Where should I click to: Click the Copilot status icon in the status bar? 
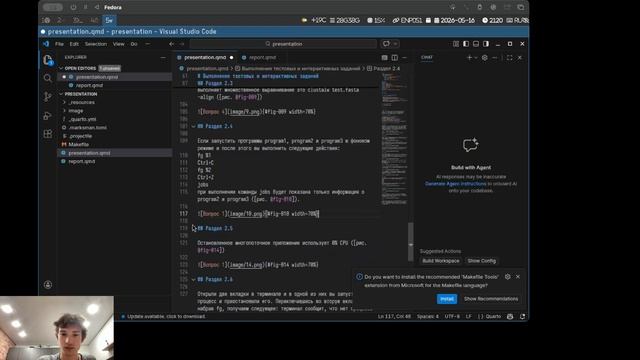click(x=510, y=316)
